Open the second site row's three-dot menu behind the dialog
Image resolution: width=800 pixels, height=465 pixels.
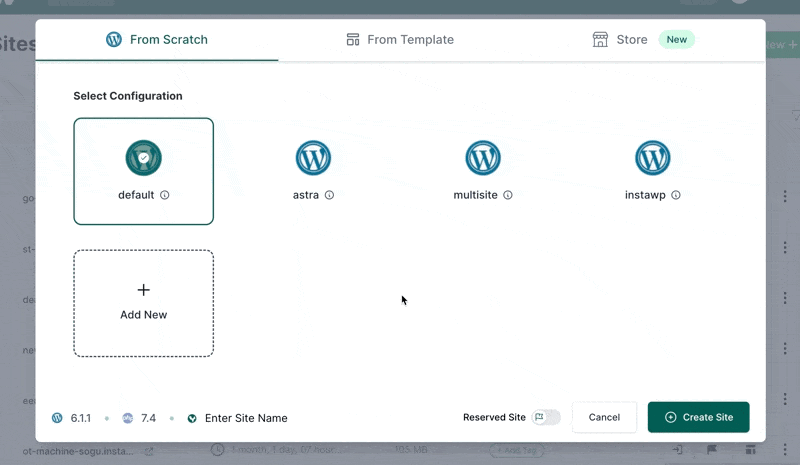(x=785, y=247)
